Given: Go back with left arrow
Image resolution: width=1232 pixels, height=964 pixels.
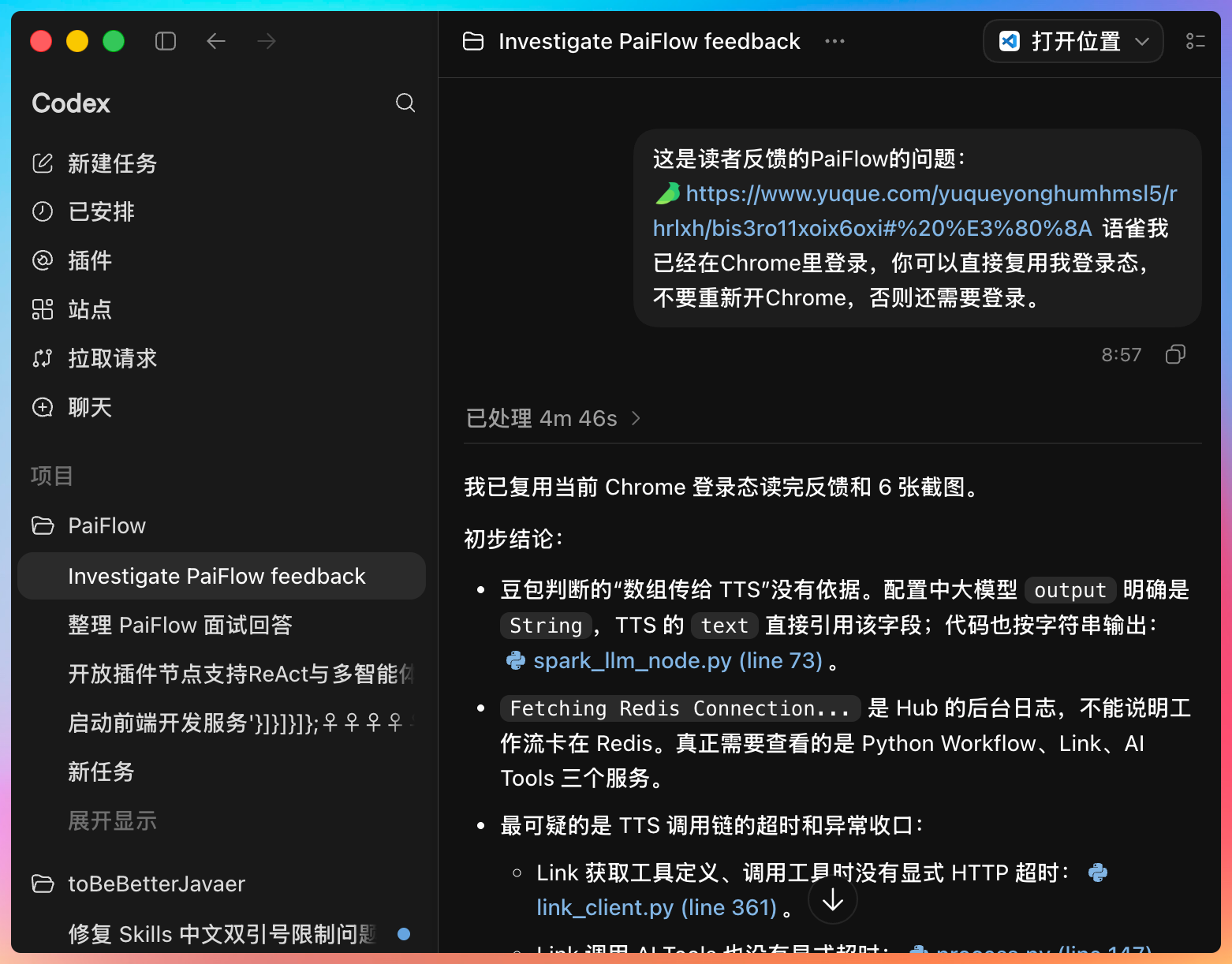Looking at the screenshot, I should tap(216, 41).
